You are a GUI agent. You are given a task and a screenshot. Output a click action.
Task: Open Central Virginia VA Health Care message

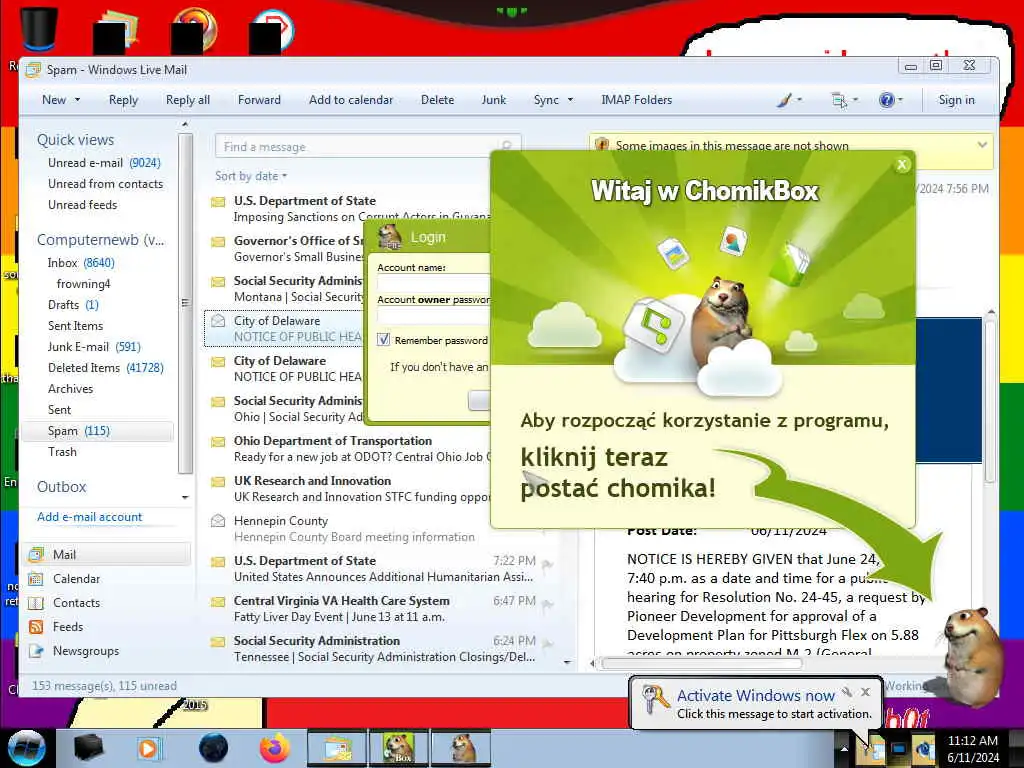[382, 608]
